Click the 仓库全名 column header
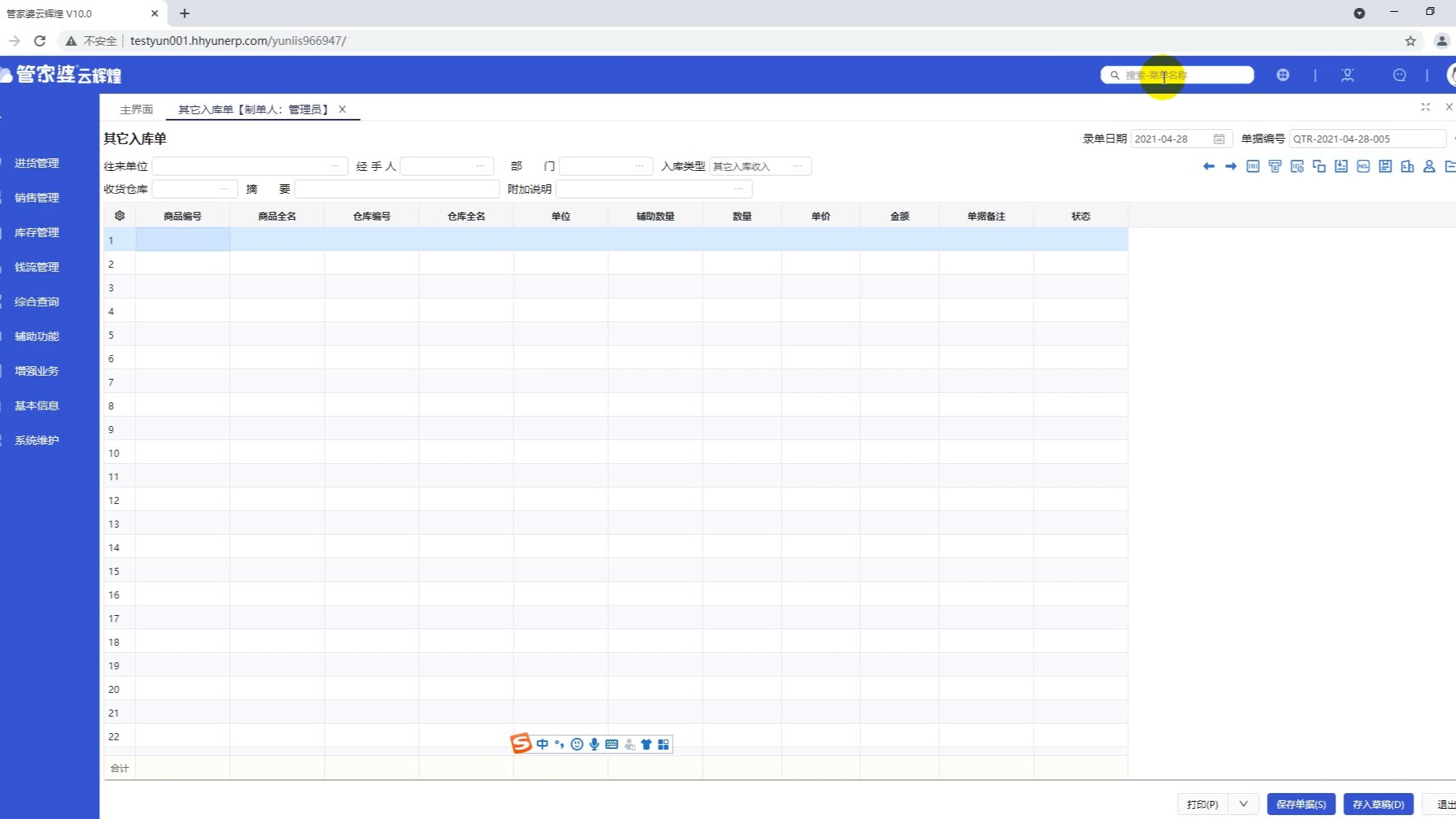The width and height of the screenshot is (1456, 819). tap(466, 216)
